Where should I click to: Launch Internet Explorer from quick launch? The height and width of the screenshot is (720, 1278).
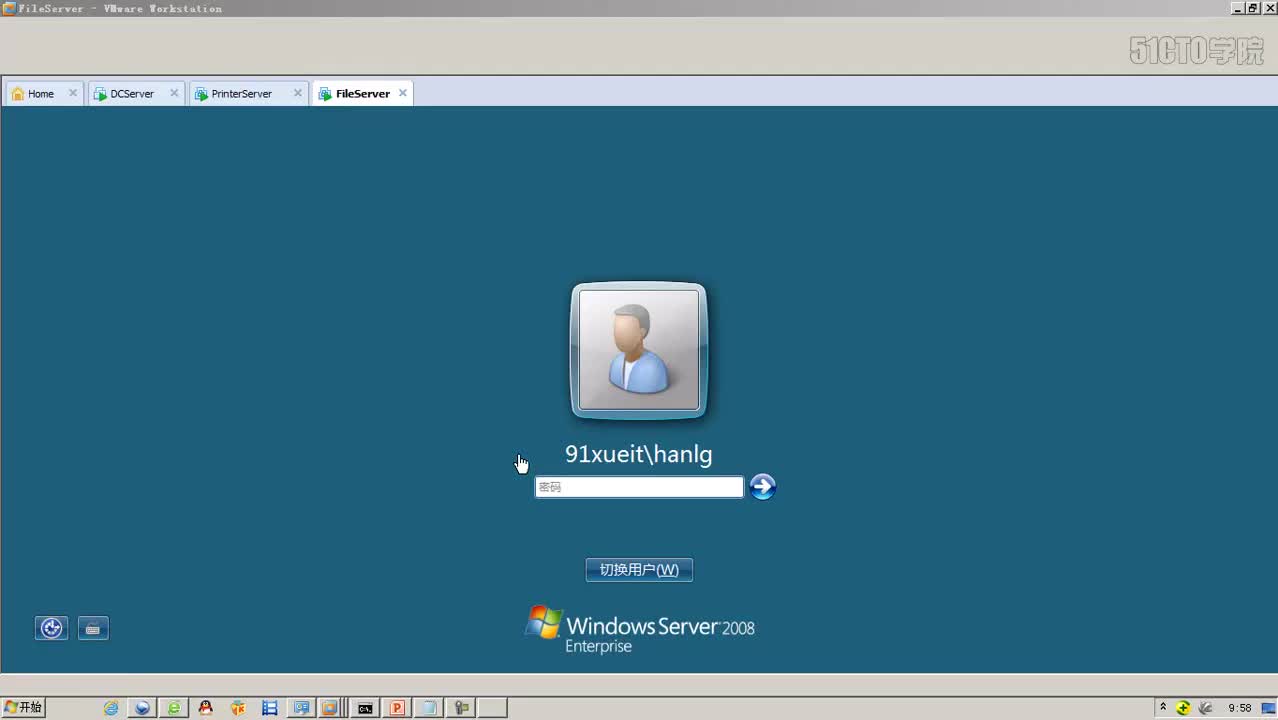pyautogui.click(x=111, y=708)
